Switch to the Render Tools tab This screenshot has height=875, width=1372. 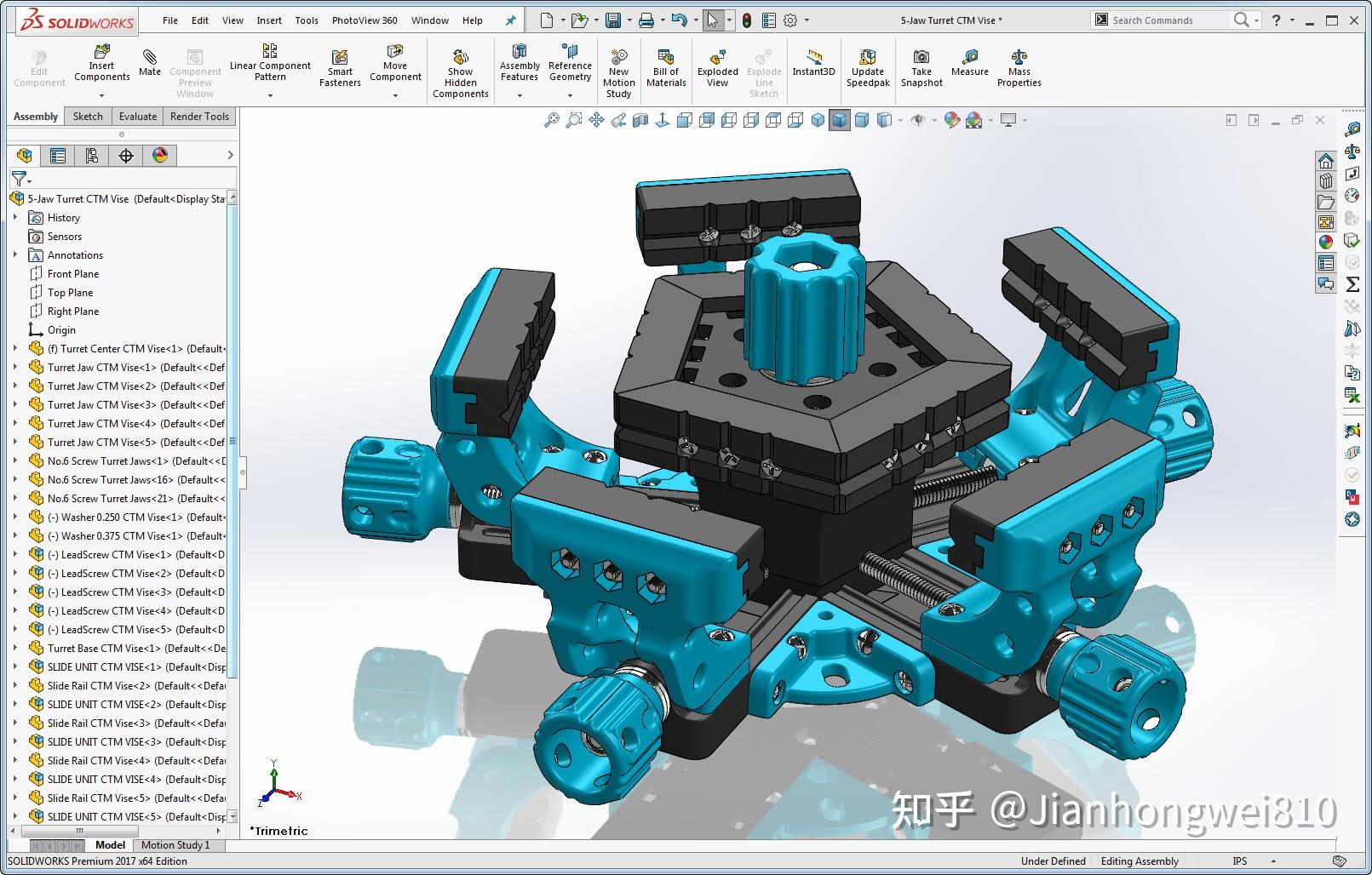(198, 116)
